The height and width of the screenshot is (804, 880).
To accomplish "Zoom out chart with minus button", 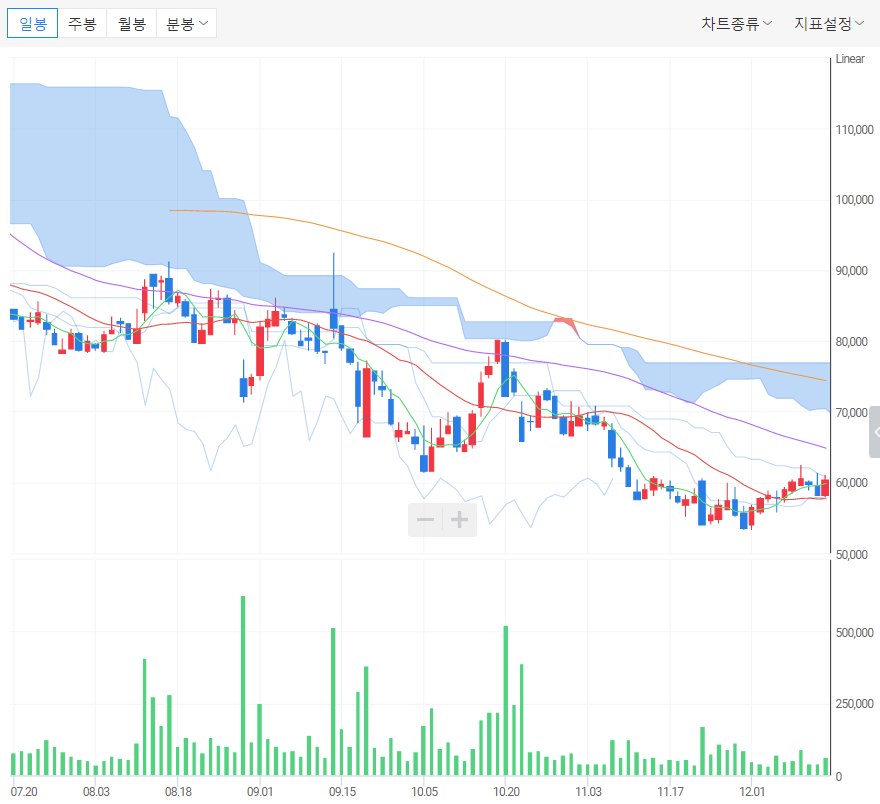I will tap(425, 520).
